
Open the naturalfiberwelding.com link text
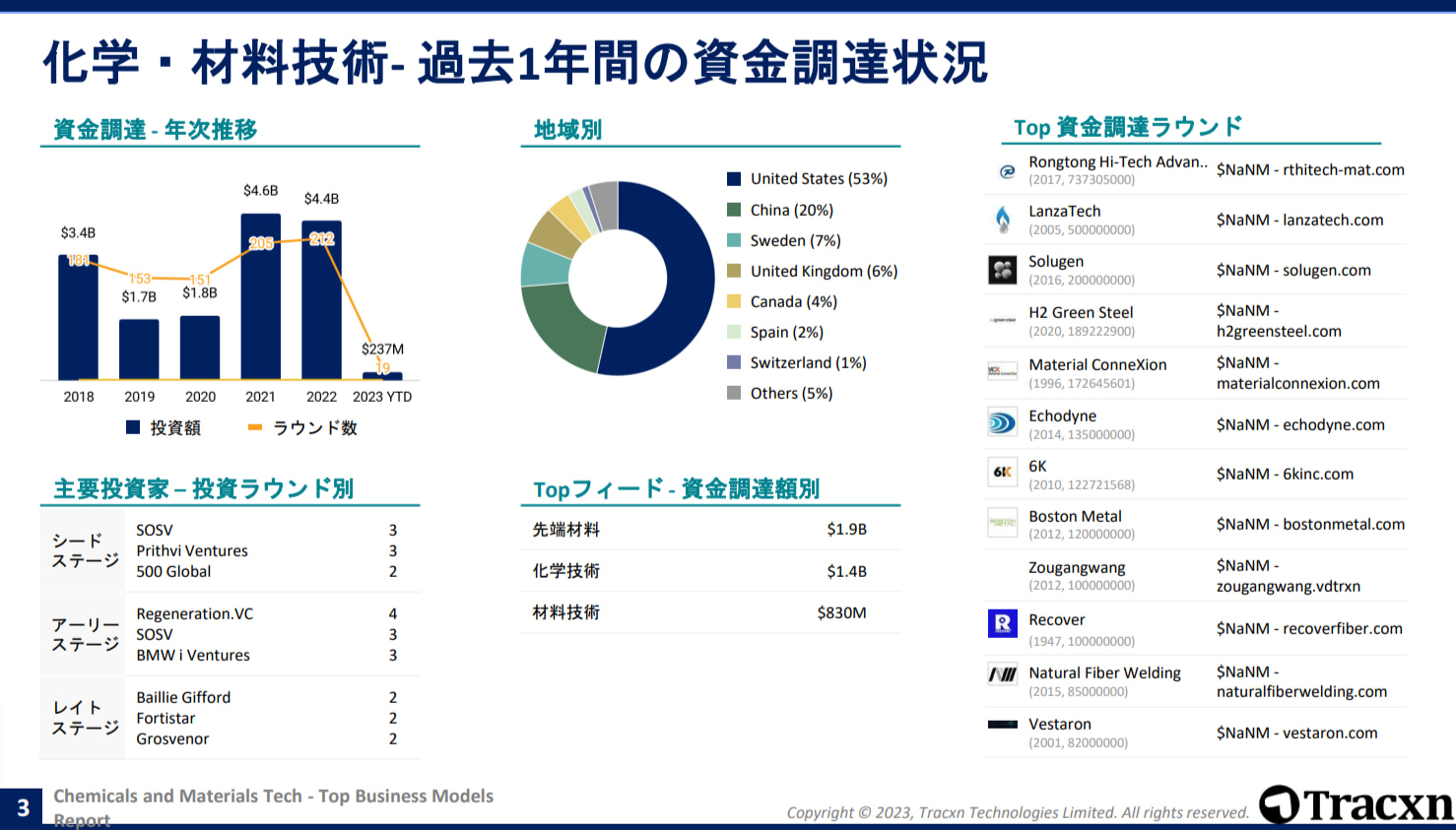[1301, 691]
